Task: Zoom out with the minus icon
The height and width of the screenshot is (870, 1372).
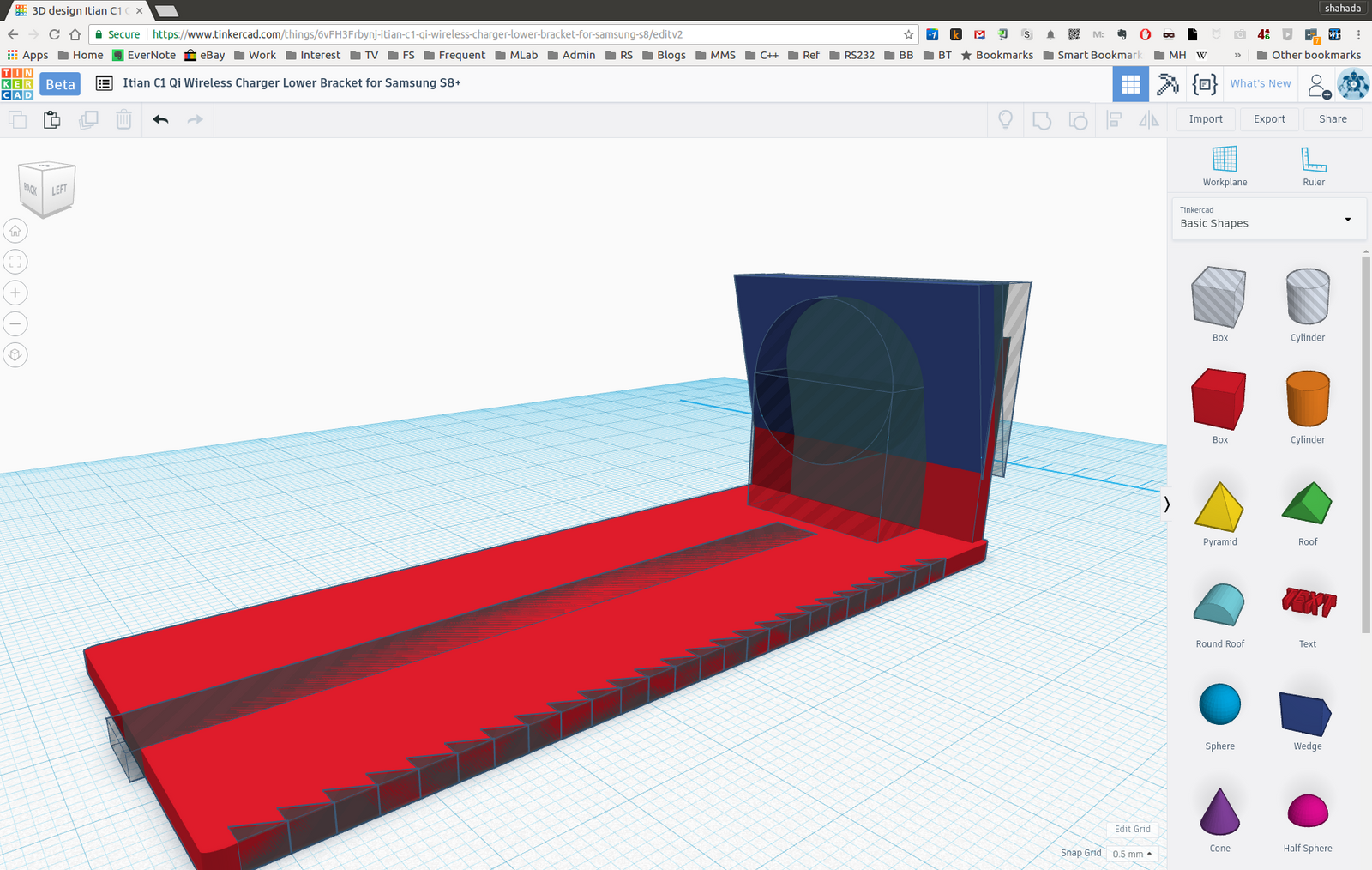Action: pyautogui.click(x=15, y=323)
